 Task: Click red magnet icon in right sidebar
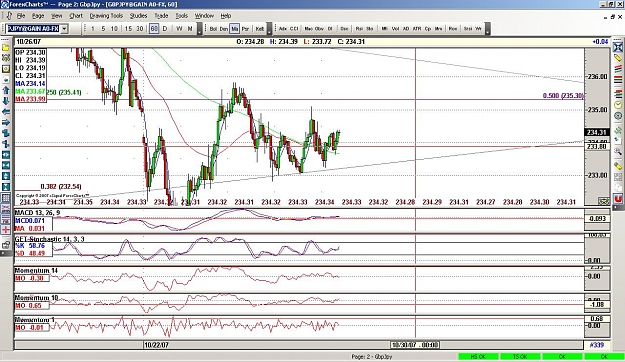[617, 198]
